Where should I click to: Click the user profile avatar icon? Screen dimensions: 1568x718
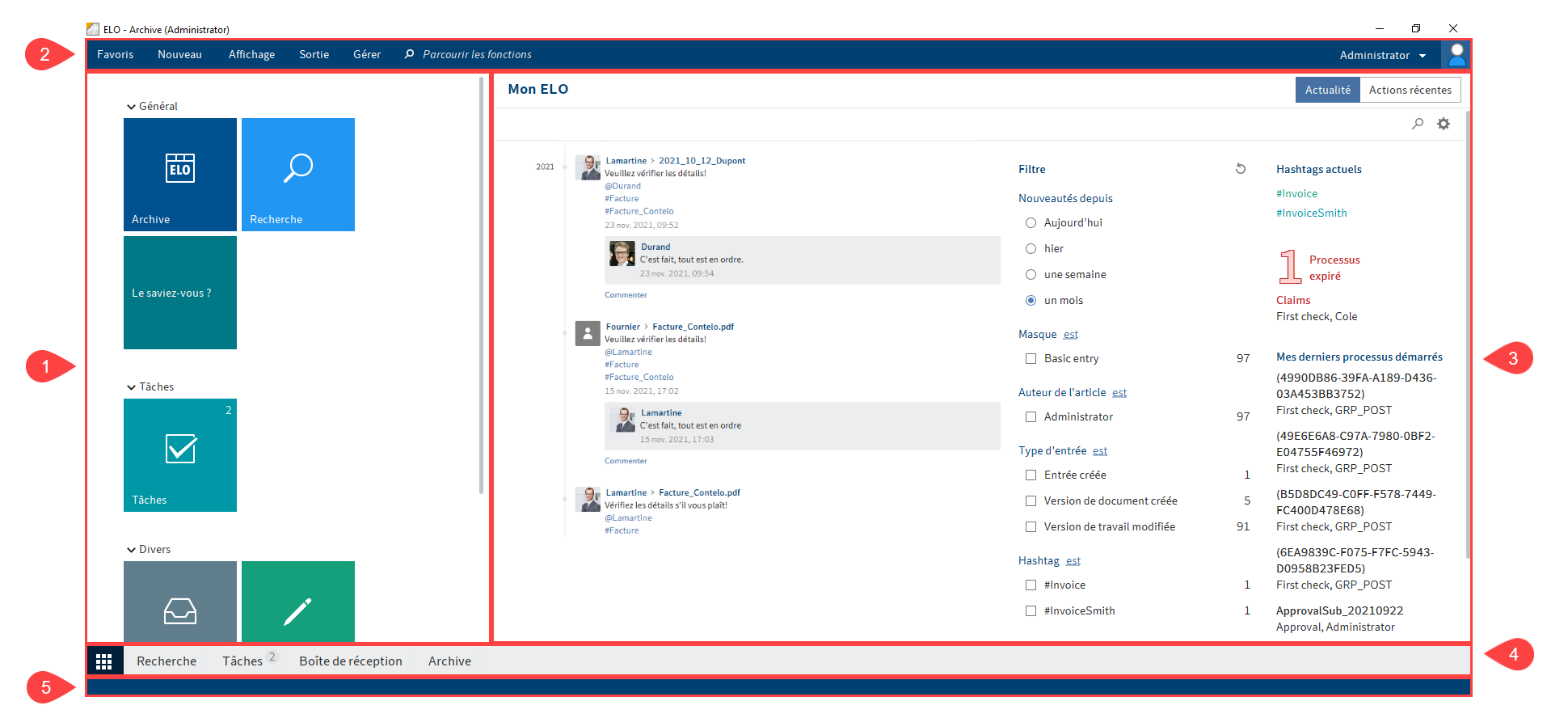pyautogui.click(x=1456, y=55)
